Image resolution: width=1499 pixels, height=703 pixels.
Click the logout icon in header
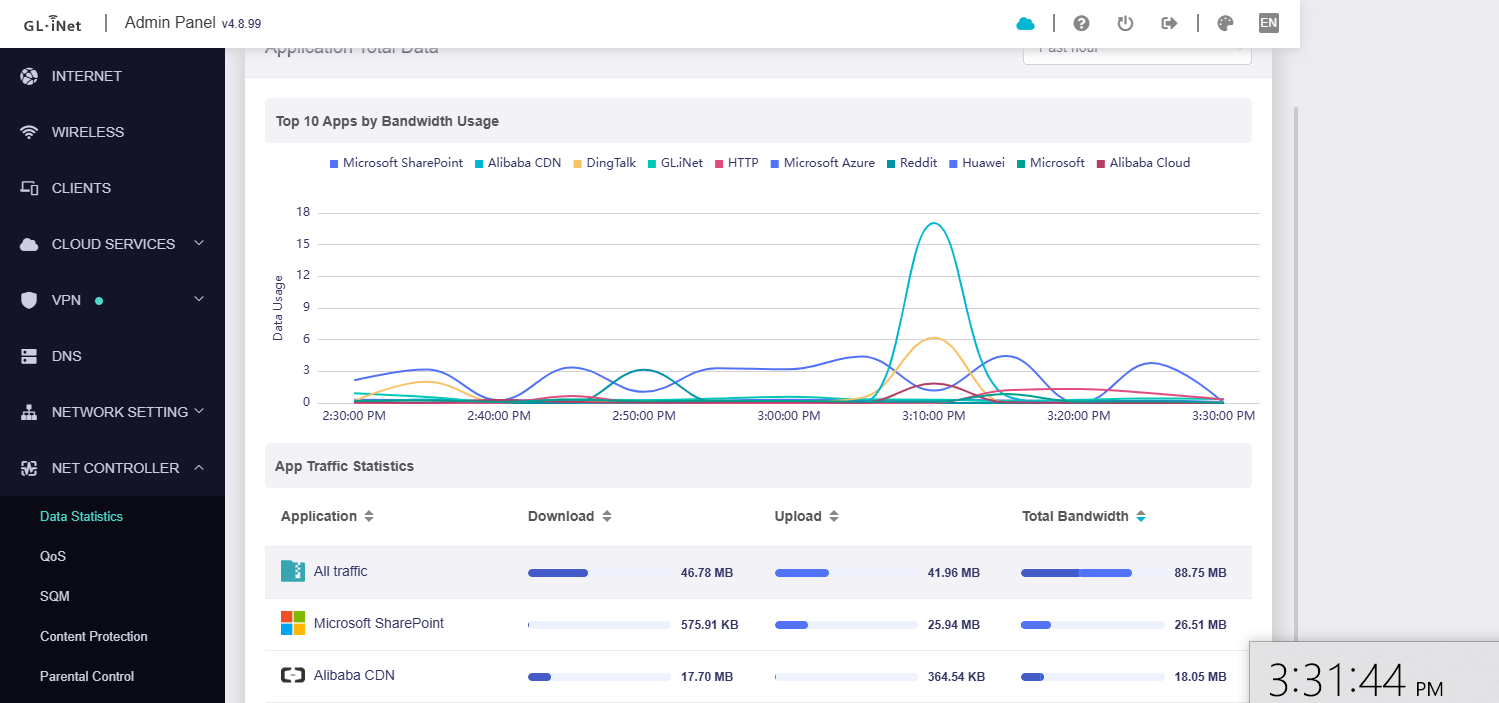[x=1169, y=23]
